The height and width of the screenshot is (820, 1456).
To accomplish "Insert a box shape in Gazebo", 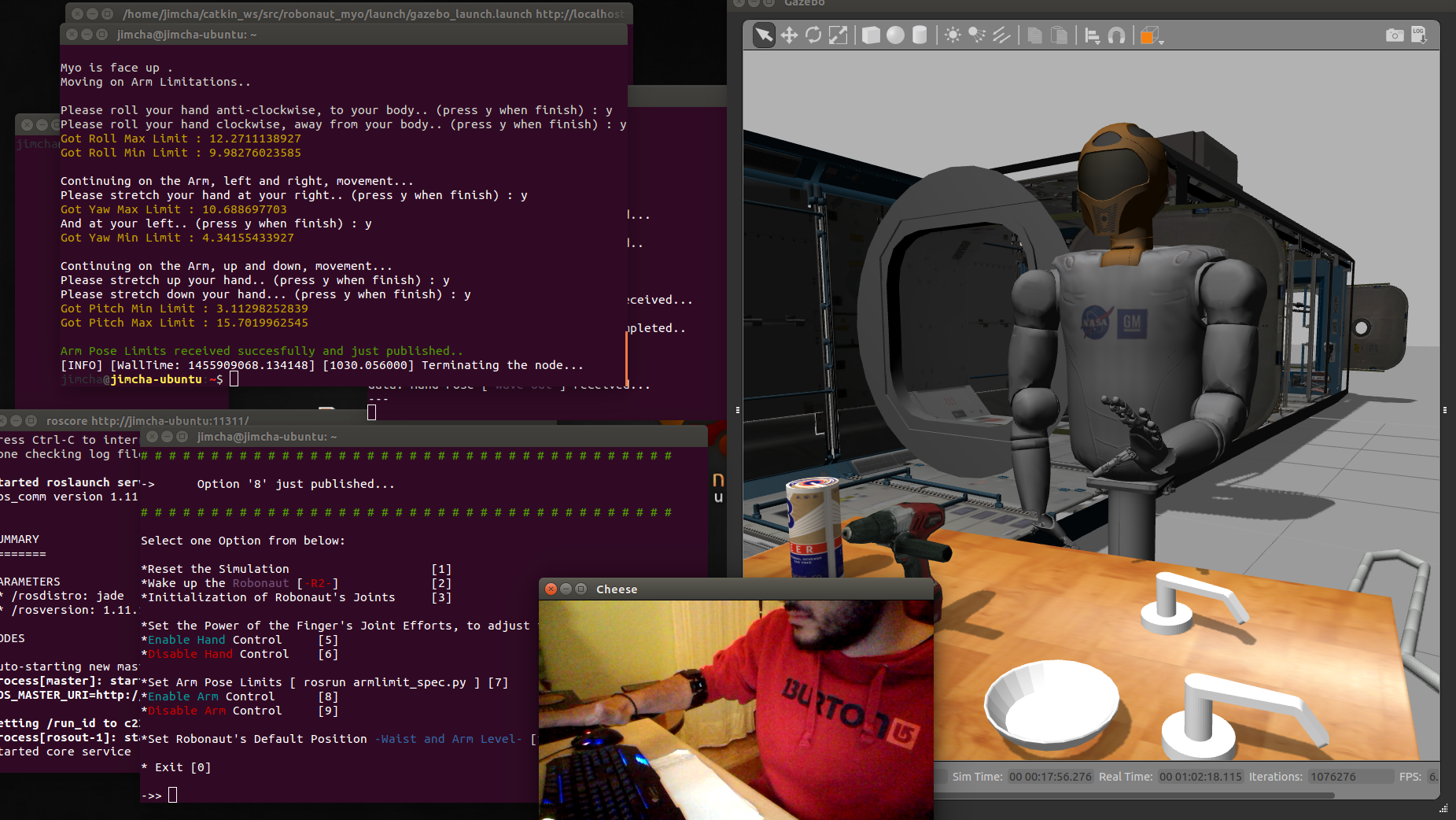I will [871, 35].
